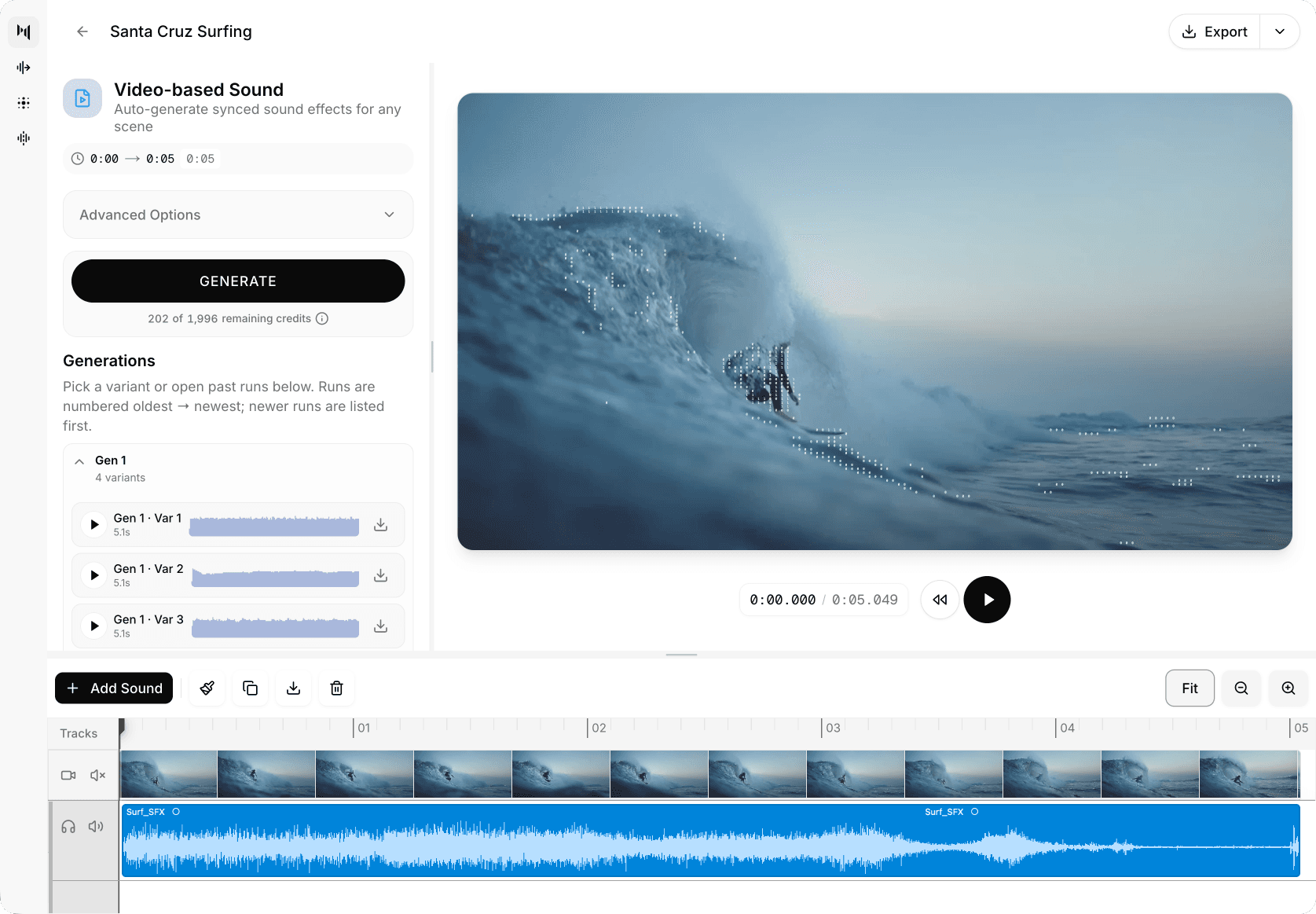
Task: Open the Export options dropdown arrow
Action: pos(1280,31)
